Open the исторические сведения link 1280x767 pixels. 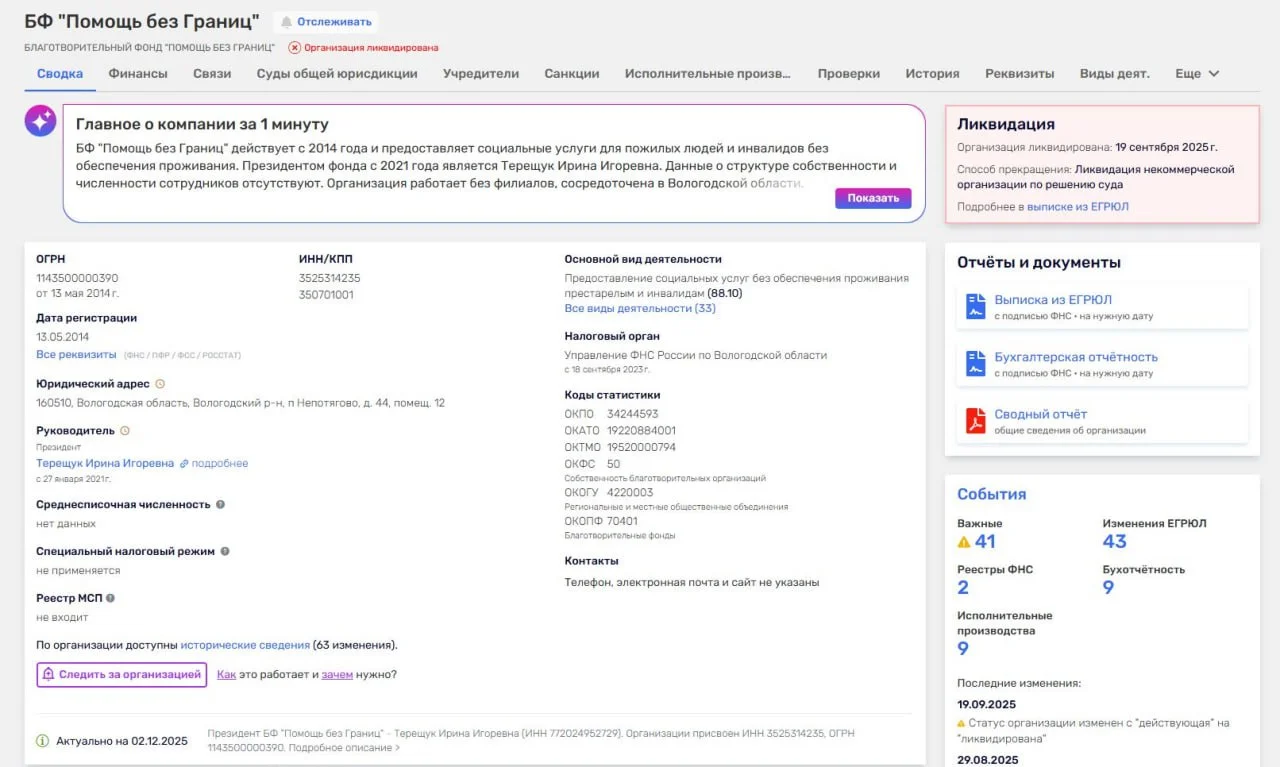tap(245, 646)
